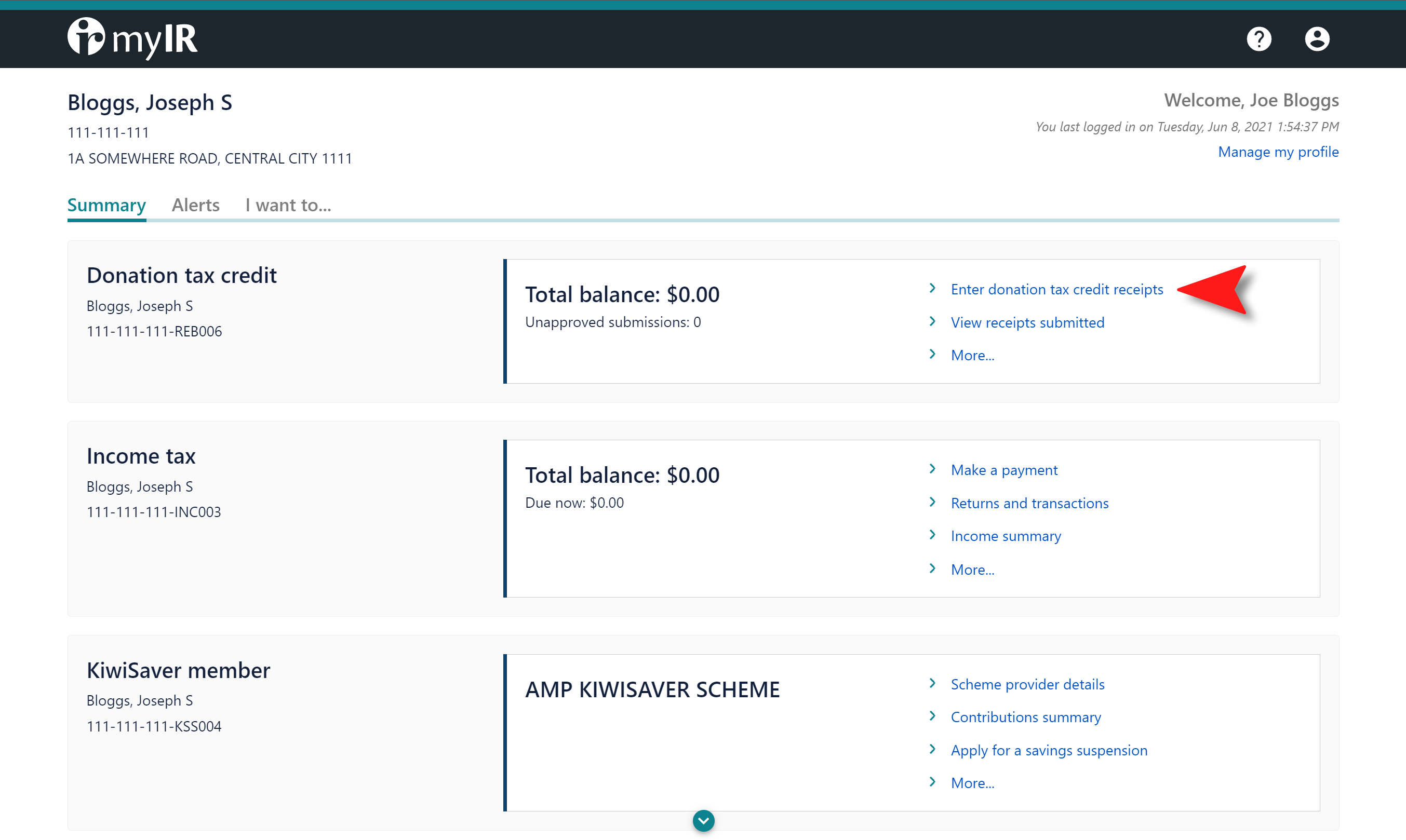The height and width of the screenshot is (840, 1406).
Task: Click account number 111-111-111-KSS004
Action: tap(153, 726)
